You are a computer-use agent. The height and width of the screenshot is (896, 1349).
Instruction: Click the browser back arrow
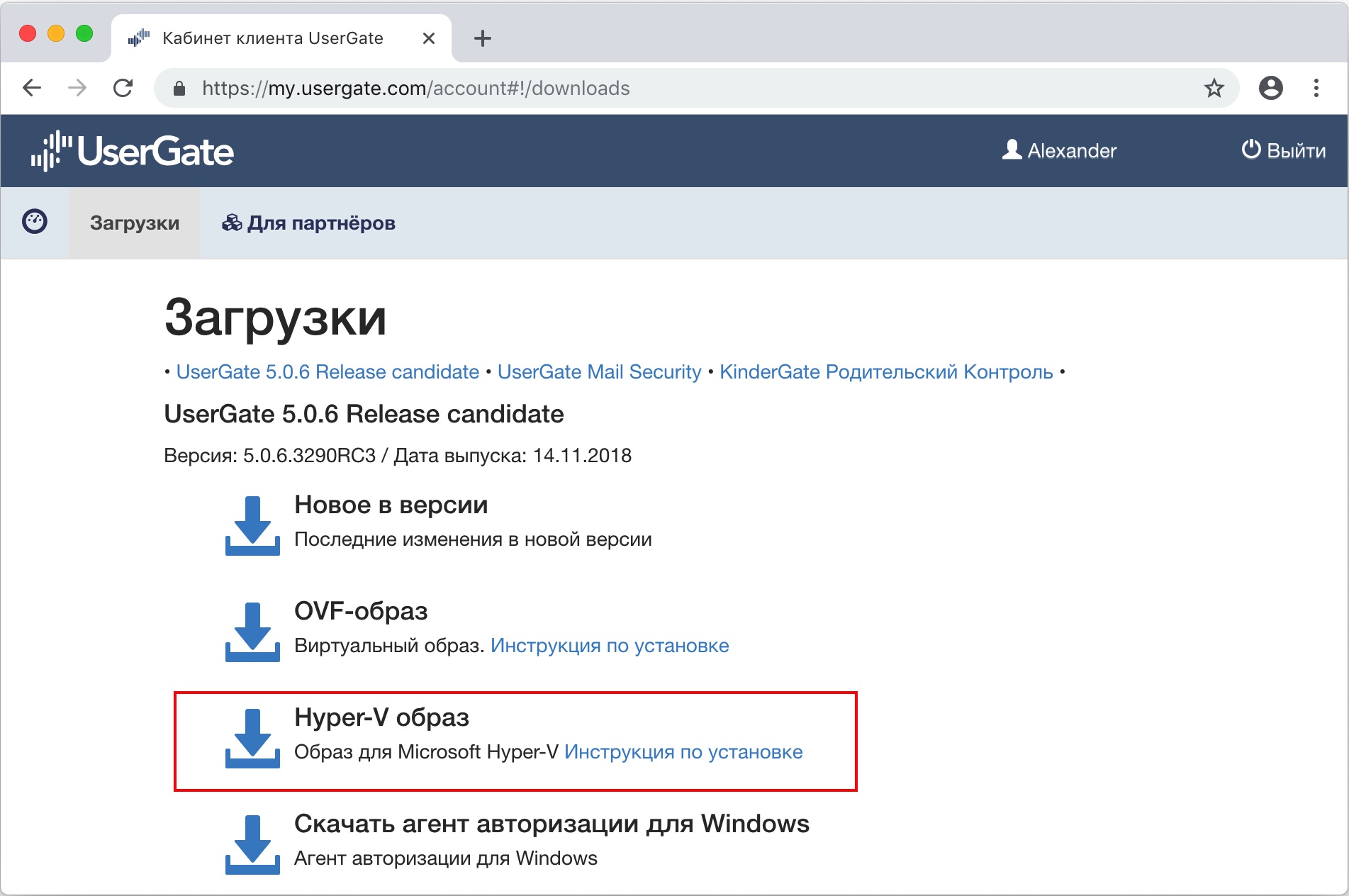(x=32, y=88)
